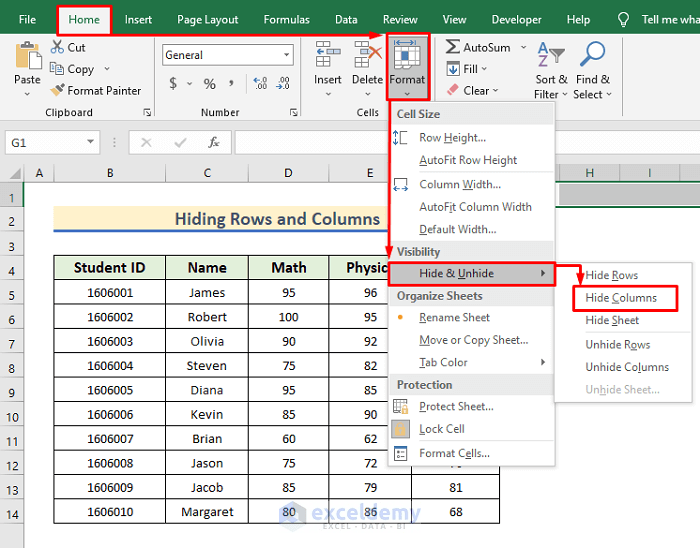Switch to the Review tab

[400, 20]
